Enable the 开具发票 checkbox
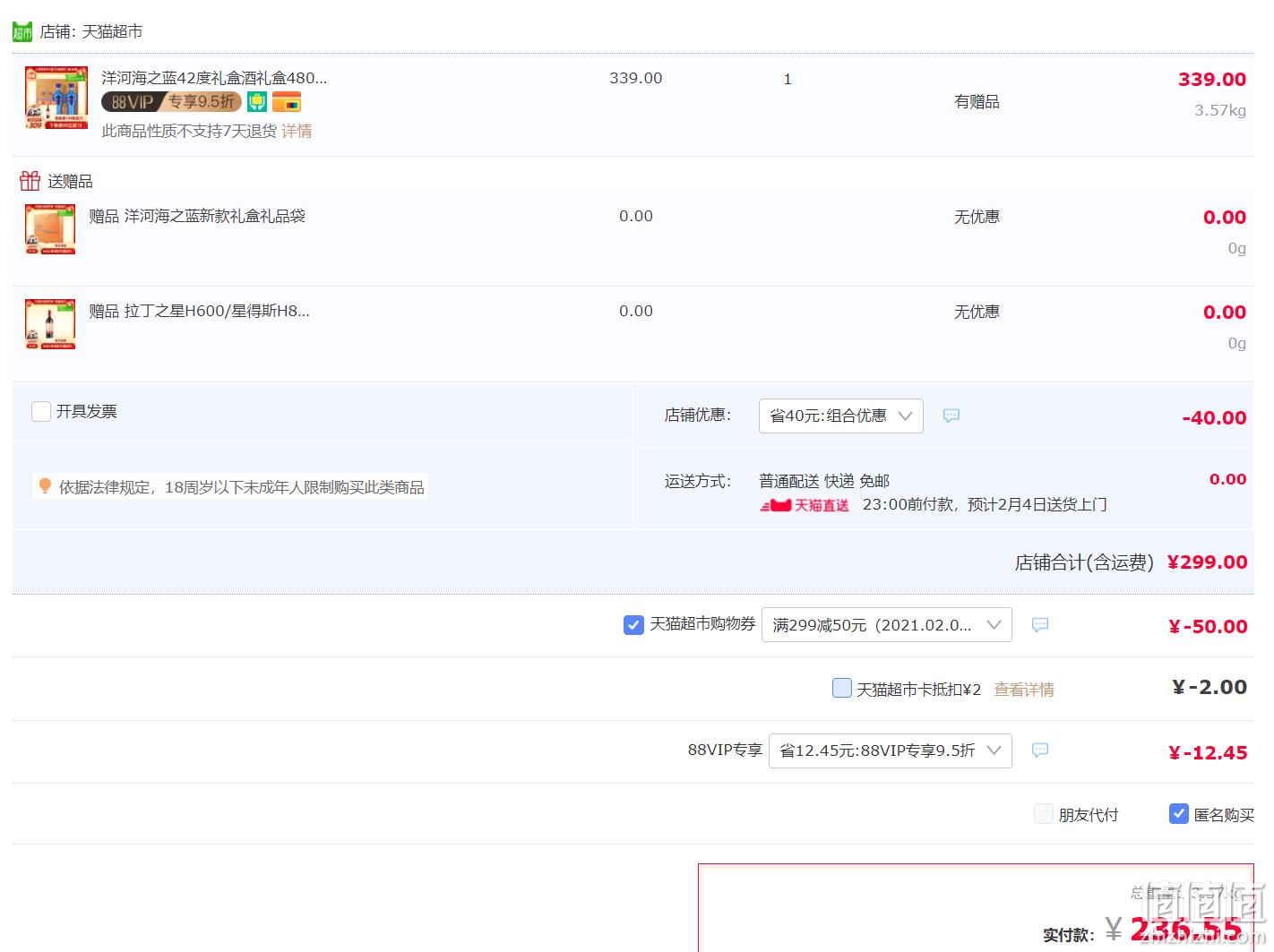Viewport: 1274px width, 952px height. 41,412
